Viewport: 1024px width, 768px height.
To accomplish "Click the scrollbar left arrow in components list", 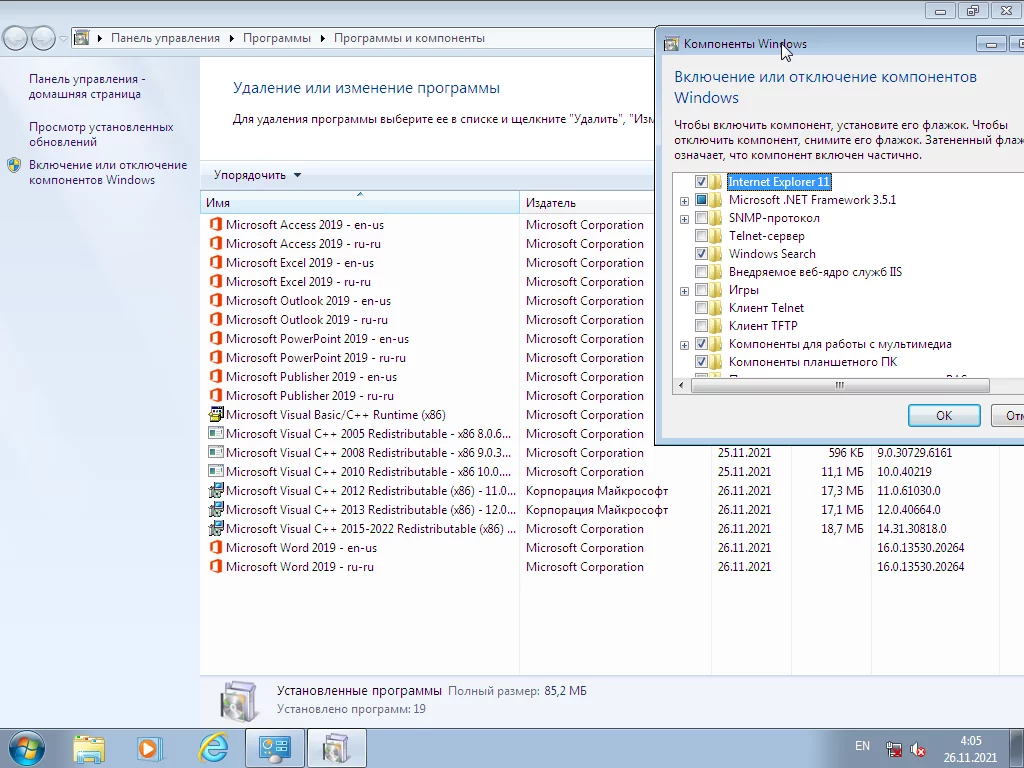I will 681,385.
